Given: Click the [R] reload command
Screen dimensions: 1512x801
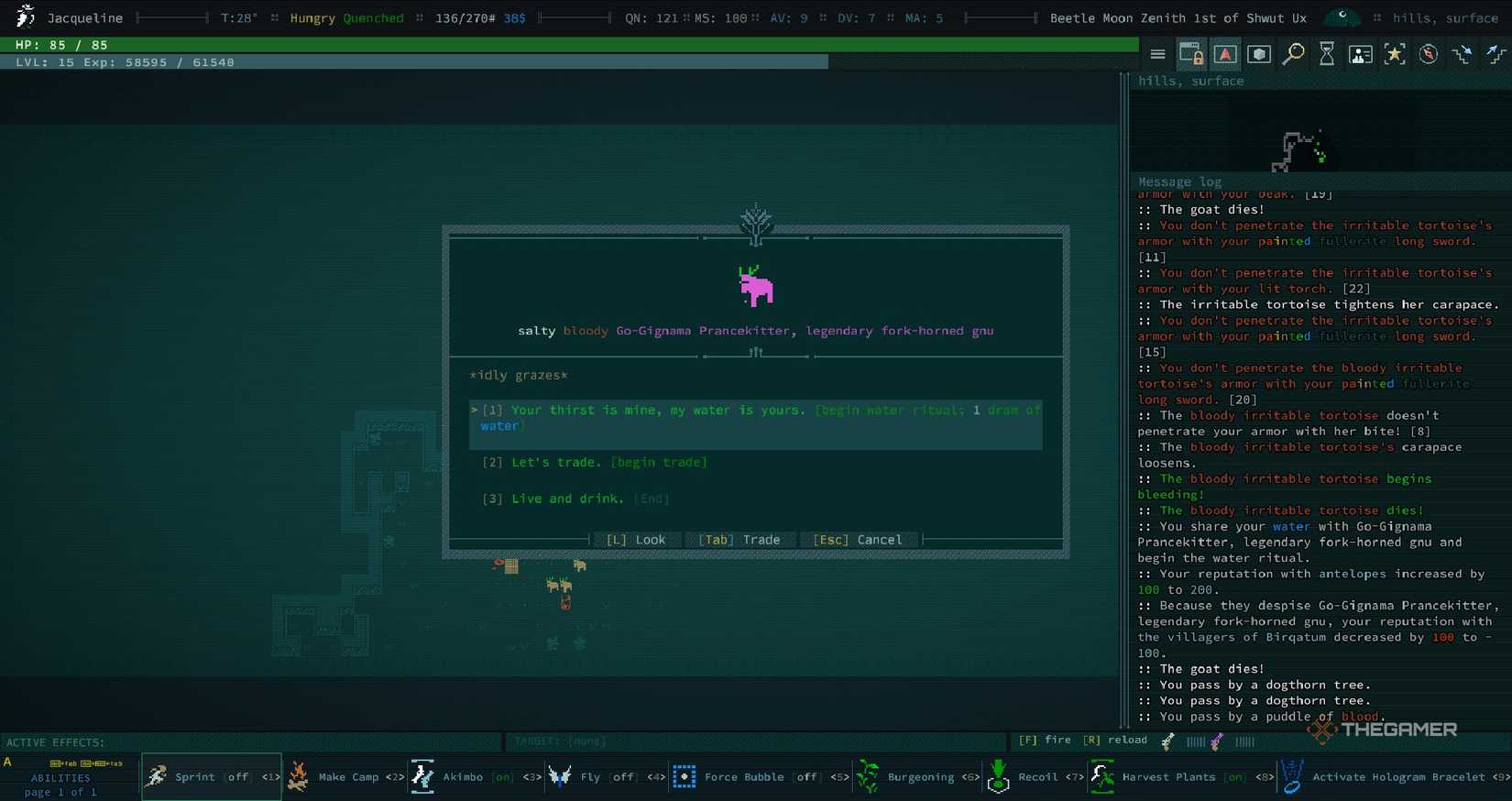Looking at the screenshot, I should (x=1114, y=740).
